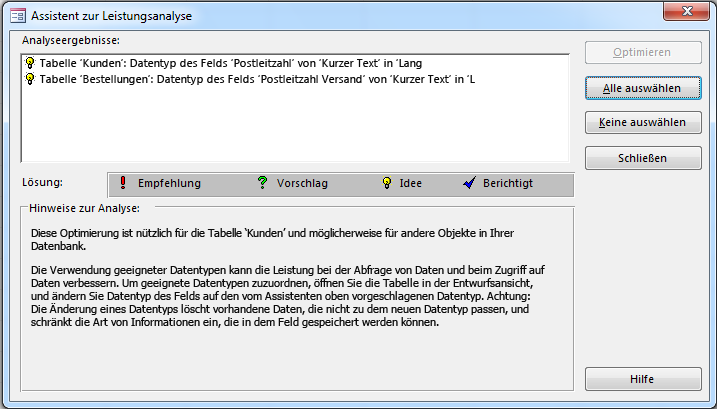Click the lightbulb icon beside the 'Kunden' result
717x409 pixels.
29,62
